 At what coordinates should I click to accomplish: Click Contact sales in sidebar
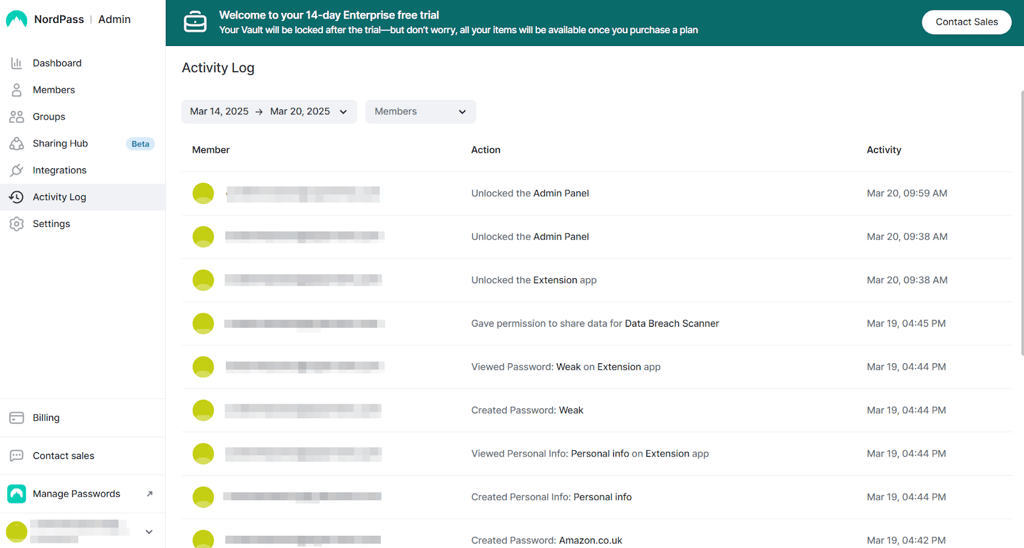[x=82, y=456]
